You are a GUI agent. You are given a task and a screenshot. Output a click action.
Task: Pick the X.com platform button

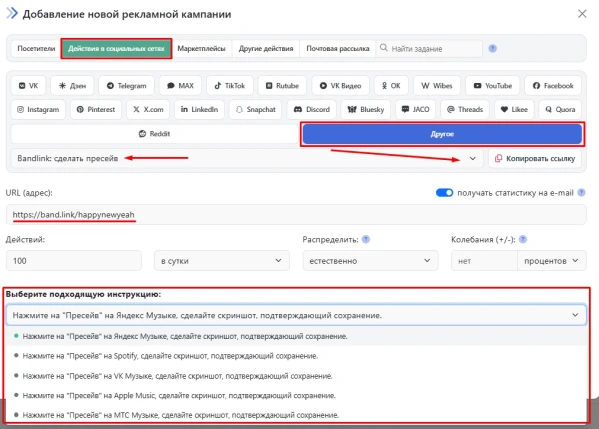pos(148,109)
